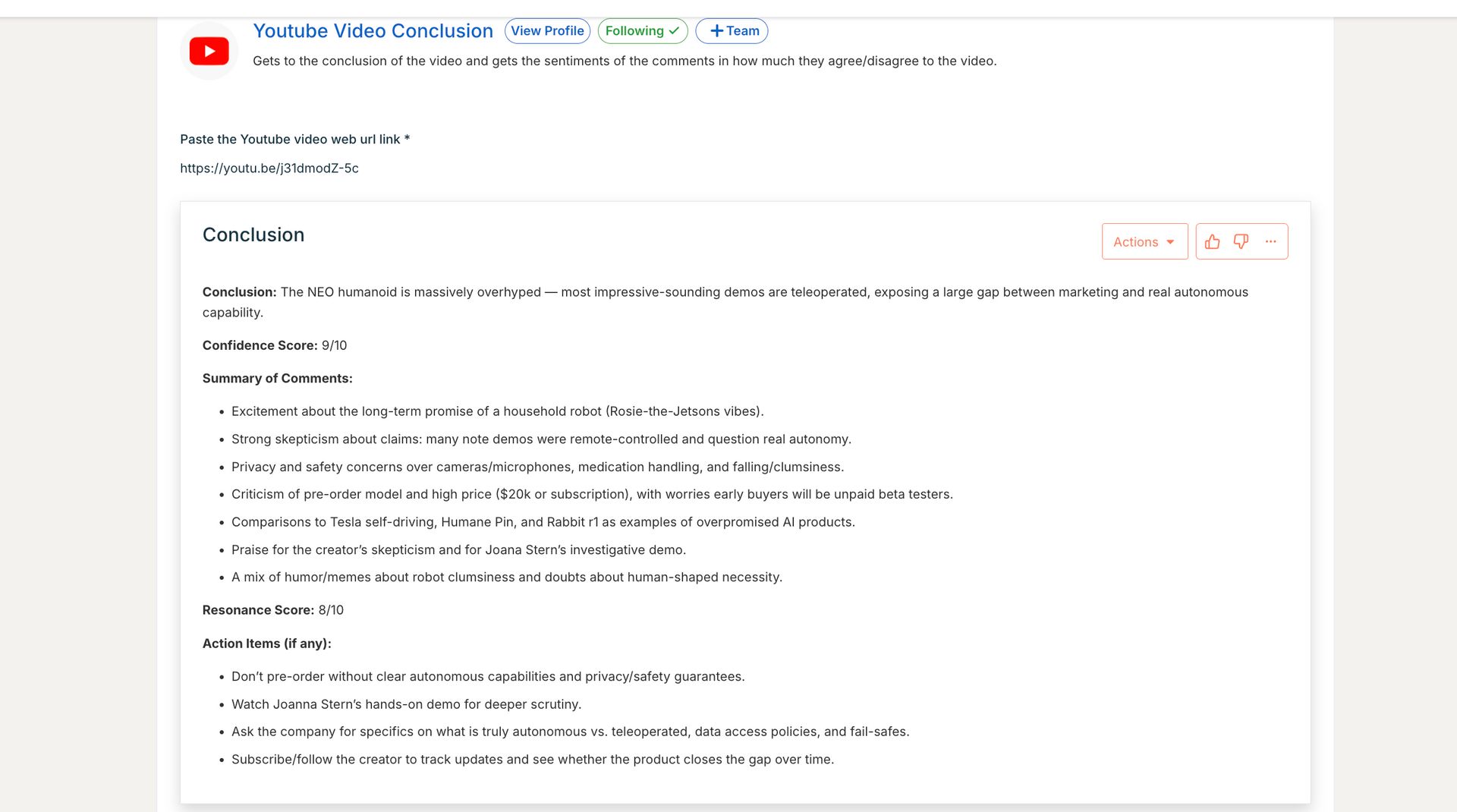Click the thumbs up icon
Image resolution: width=1457 pixels, height=812 pixels.
pyautogui.click(x=1212, y=242)
